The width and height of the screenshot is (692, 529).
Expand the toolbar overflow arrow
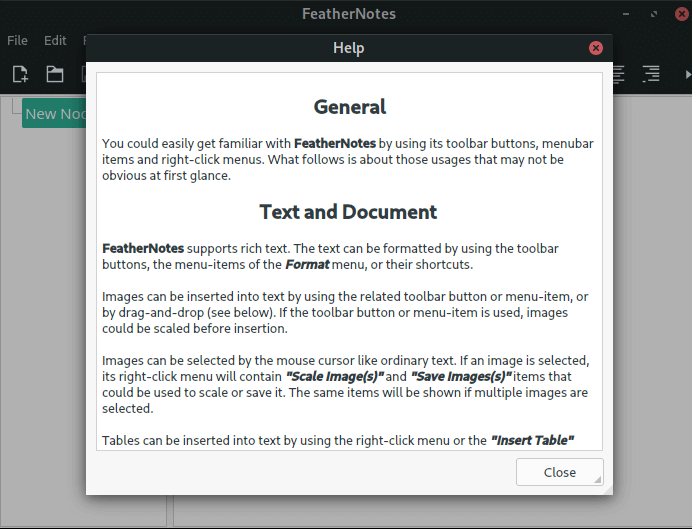point(686,74)
